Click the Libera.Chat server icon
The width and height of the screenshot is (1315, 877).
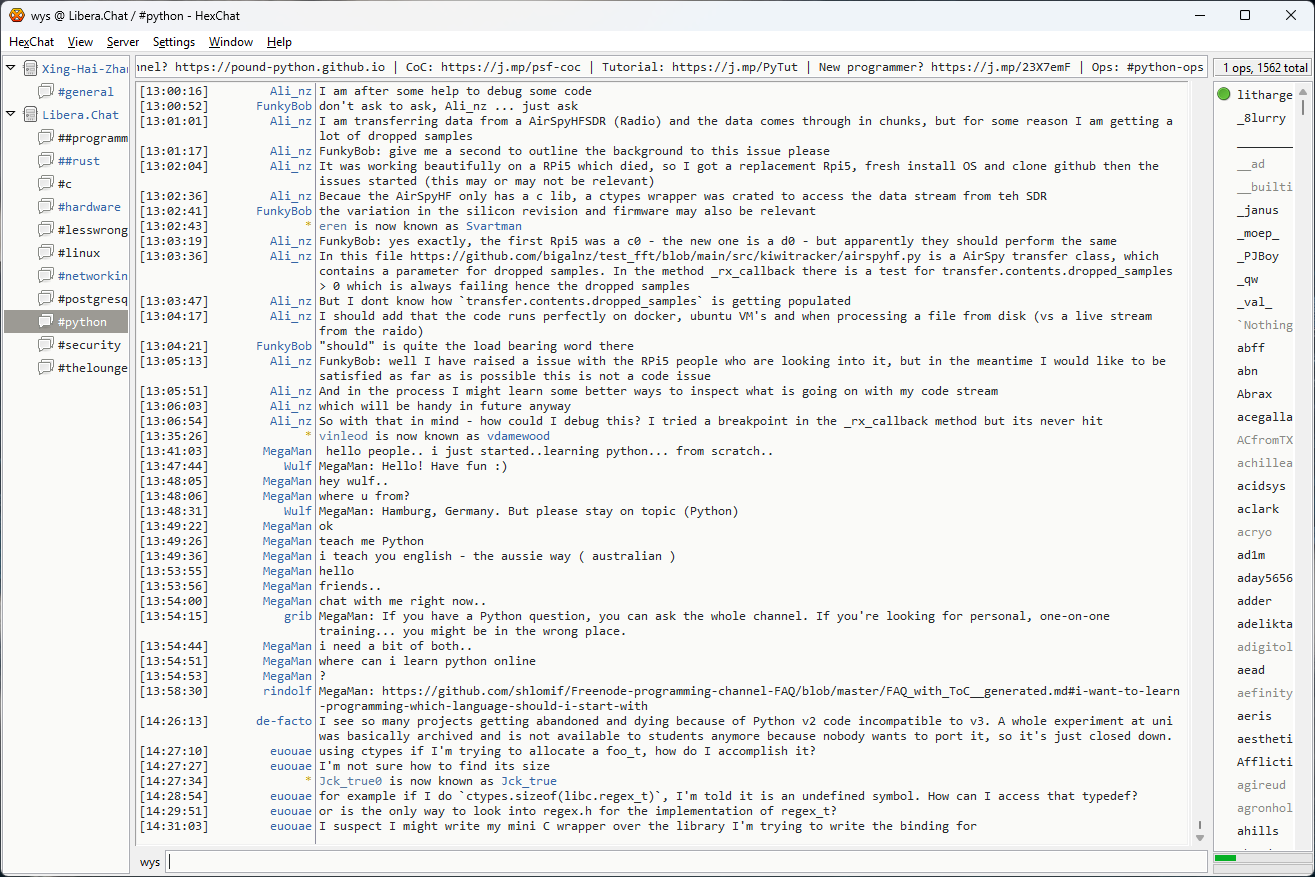click(30, 115)
